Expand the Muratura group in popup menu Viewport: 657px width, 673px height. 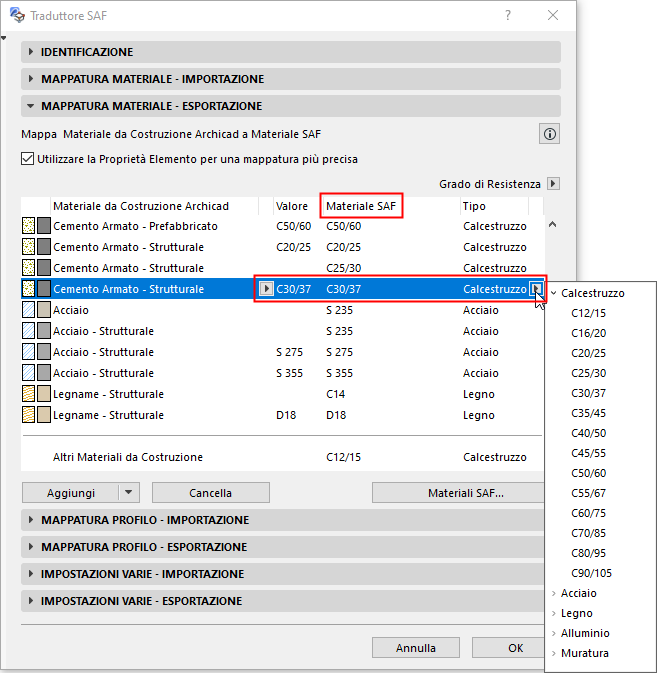point(554,653)
